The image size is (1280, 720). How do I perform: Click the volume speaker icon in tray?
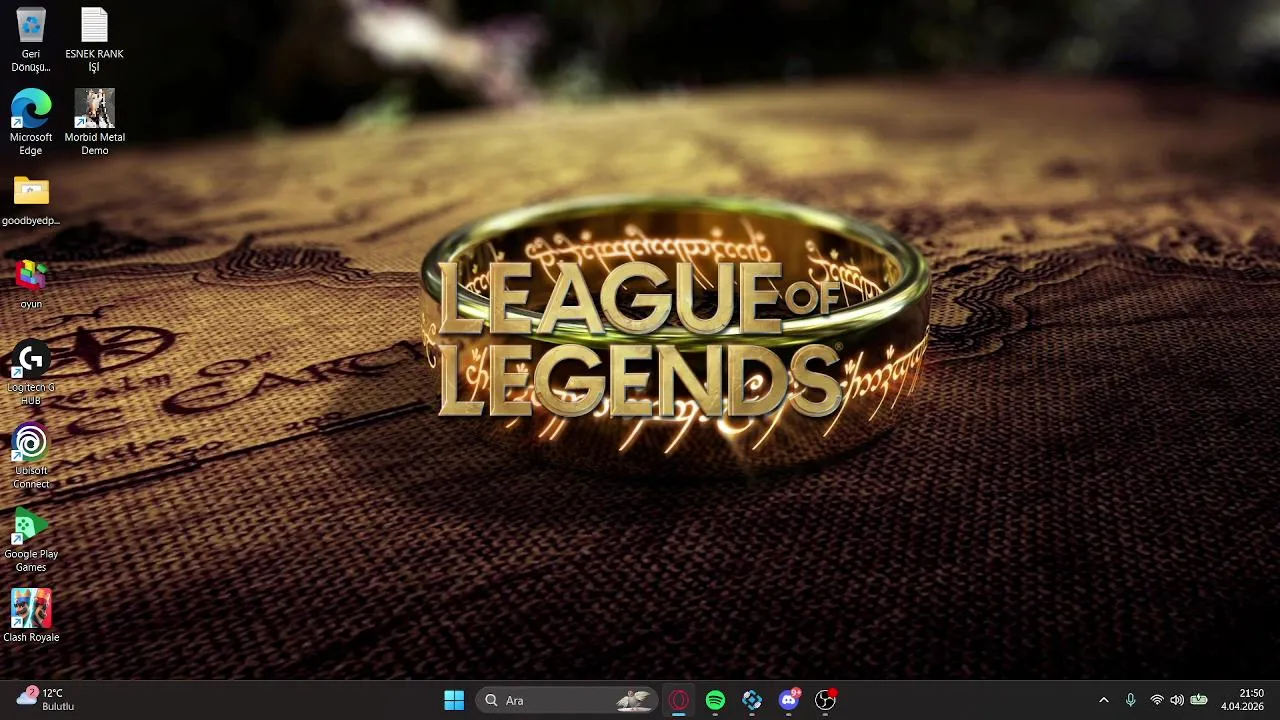(x=1177, y=700)
